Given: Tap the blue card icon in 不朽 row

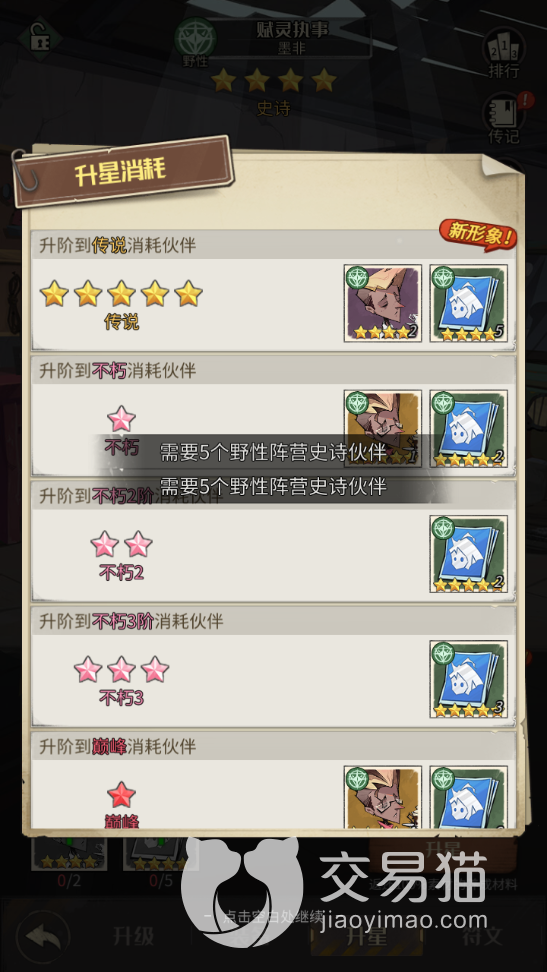Looking at the screenshot, I should (x=468, y=428).
